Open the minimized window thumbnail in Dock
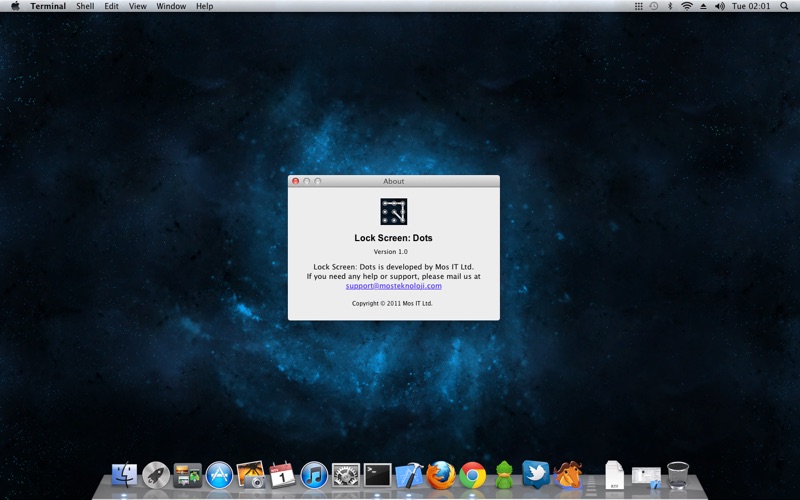 pyautogui.click(x=646, y=476)
